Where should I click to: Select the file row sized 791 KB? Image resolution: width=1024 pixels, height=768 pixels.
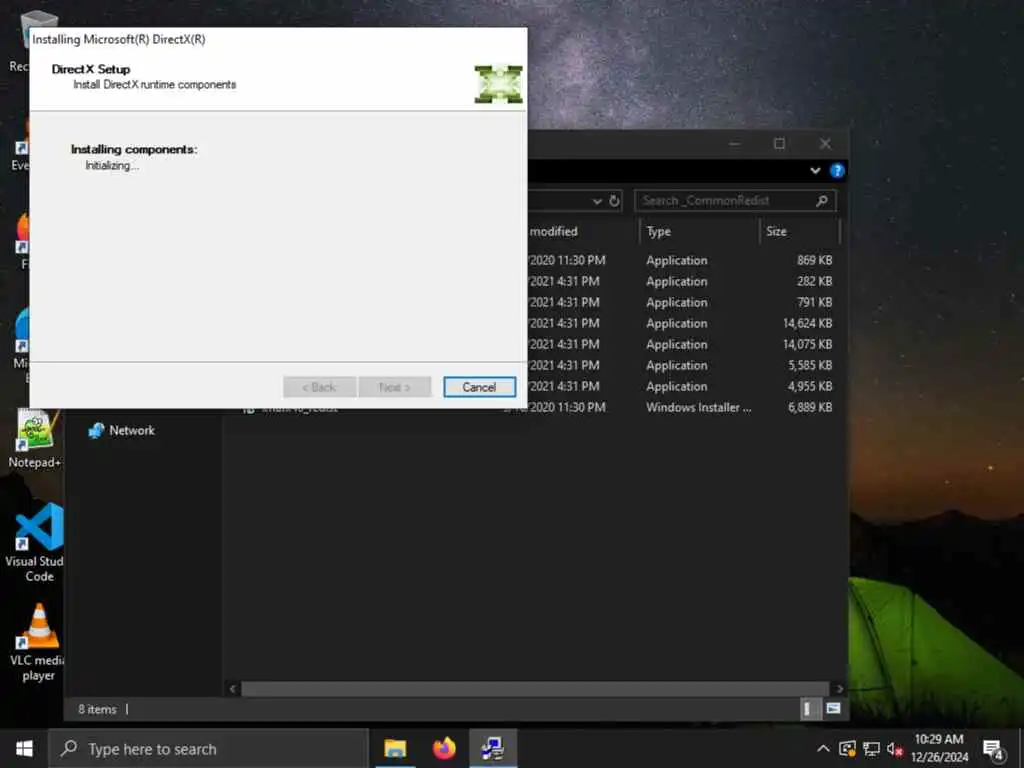pyautogui.click(x=679, y=302)
